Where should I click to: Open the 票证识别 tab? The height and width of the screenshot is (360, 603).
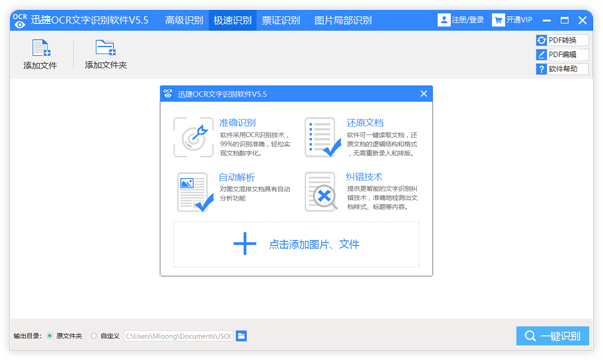tap(281, 20)
